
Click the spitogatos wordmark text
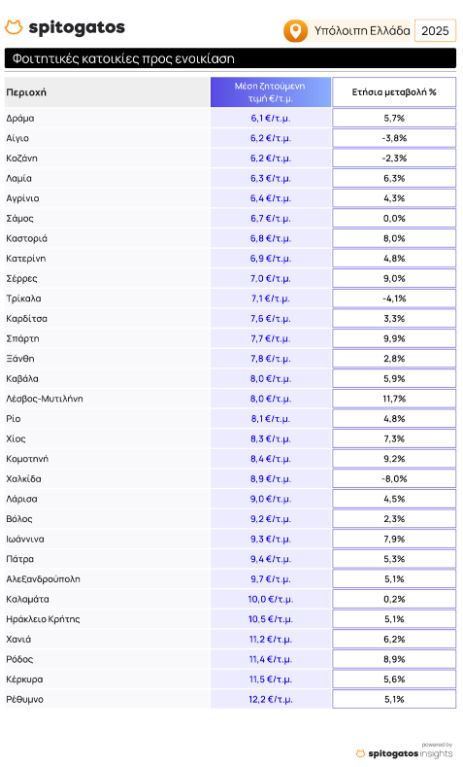[77, 27]
